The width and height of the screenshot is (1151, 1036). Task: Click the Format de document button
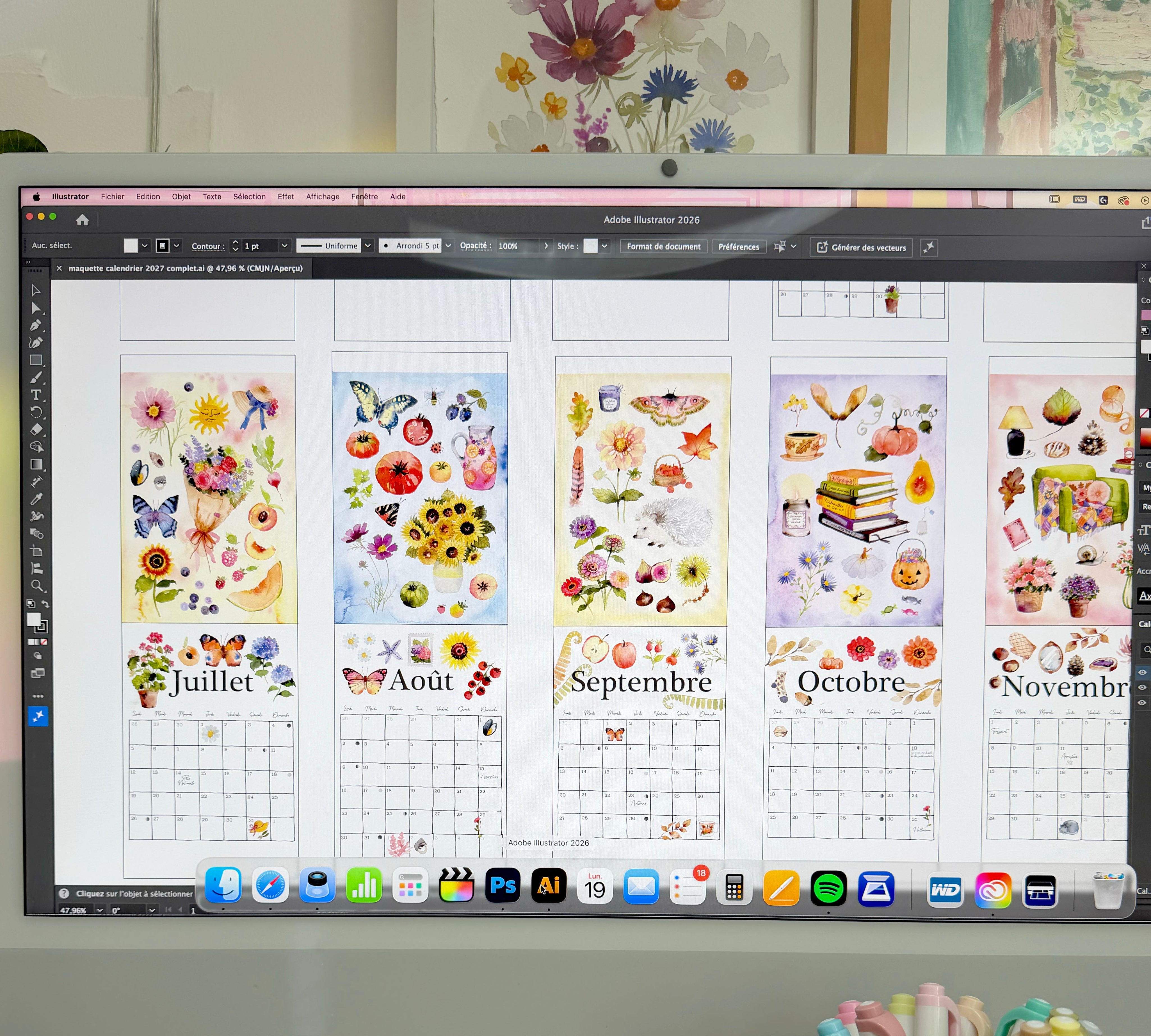click(663, 247)
